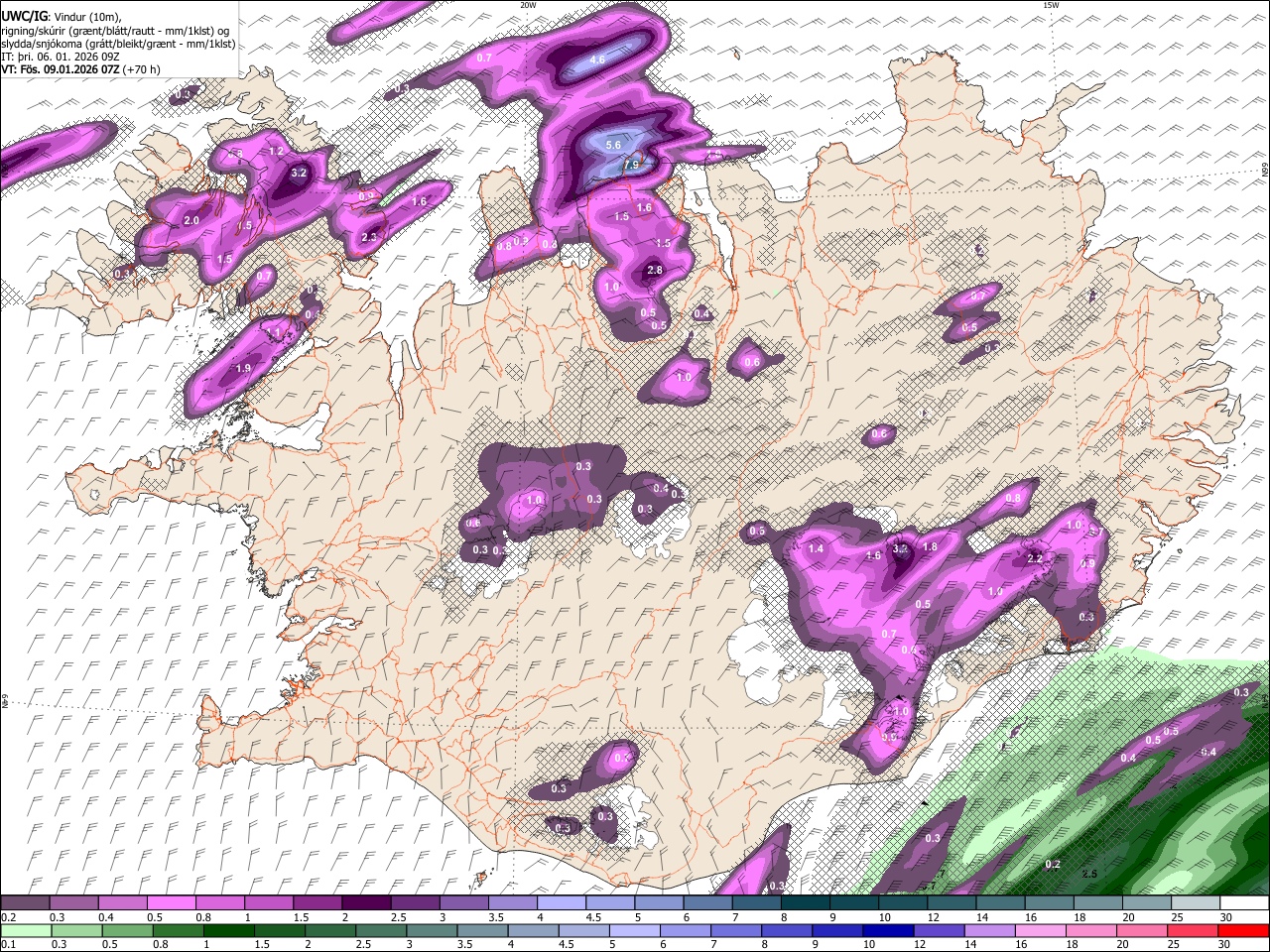This screenshot has height=952, width=1270.
Task: Click the 1.4 snowfall value label
Action: pos(816,548)
